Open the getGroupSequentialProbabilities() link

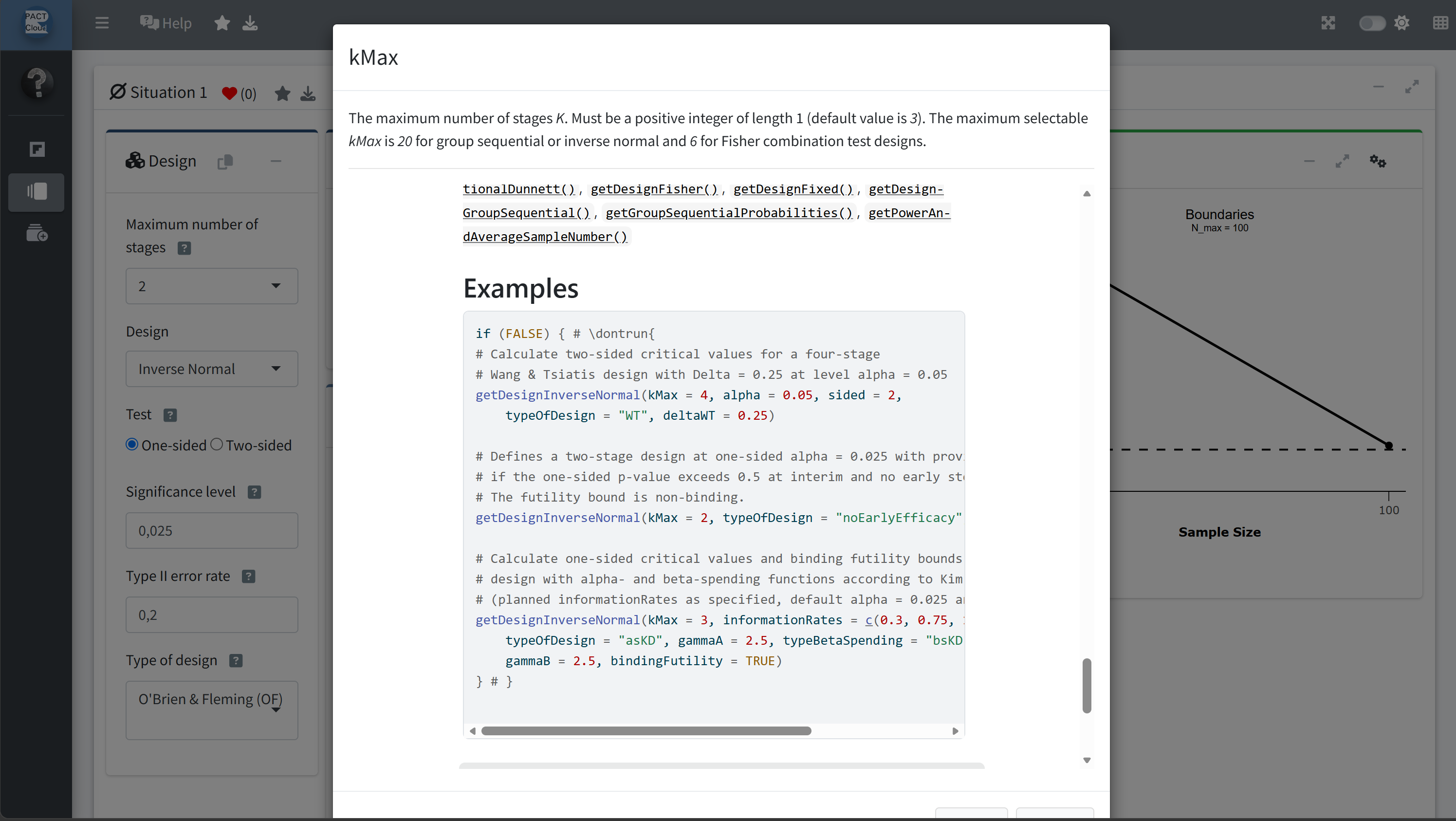coord(729,213)
